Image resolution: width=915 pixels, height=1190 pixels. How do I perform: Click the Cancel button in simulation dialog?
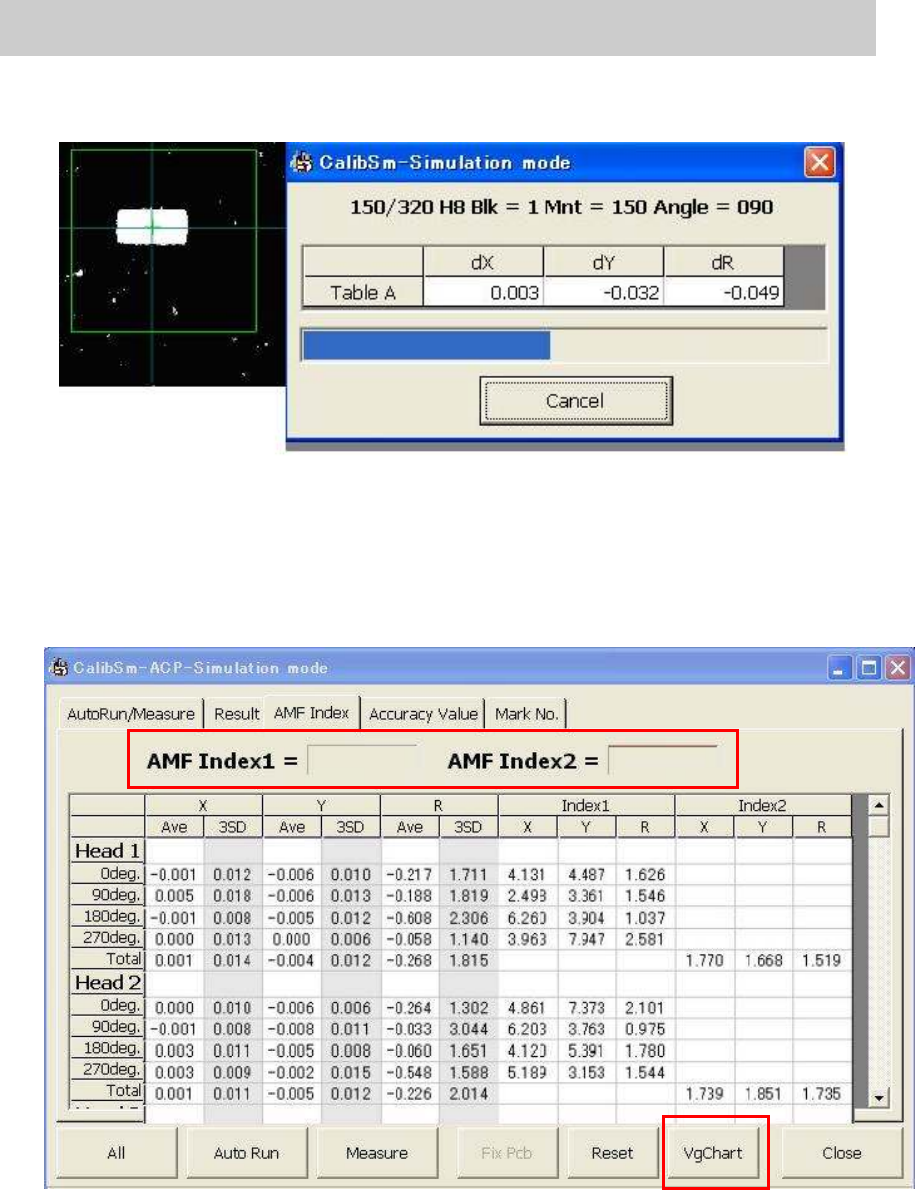pyautogui.click(x=575, y=401)
